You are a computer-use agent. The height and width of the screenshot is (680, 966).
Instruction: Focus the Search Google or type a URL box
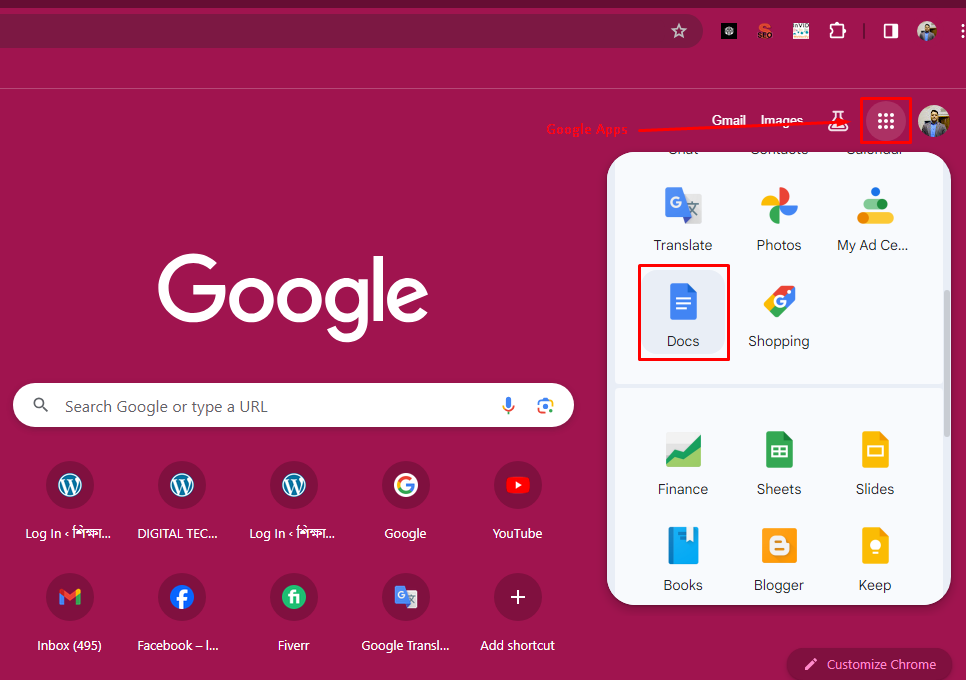point(293,405)
